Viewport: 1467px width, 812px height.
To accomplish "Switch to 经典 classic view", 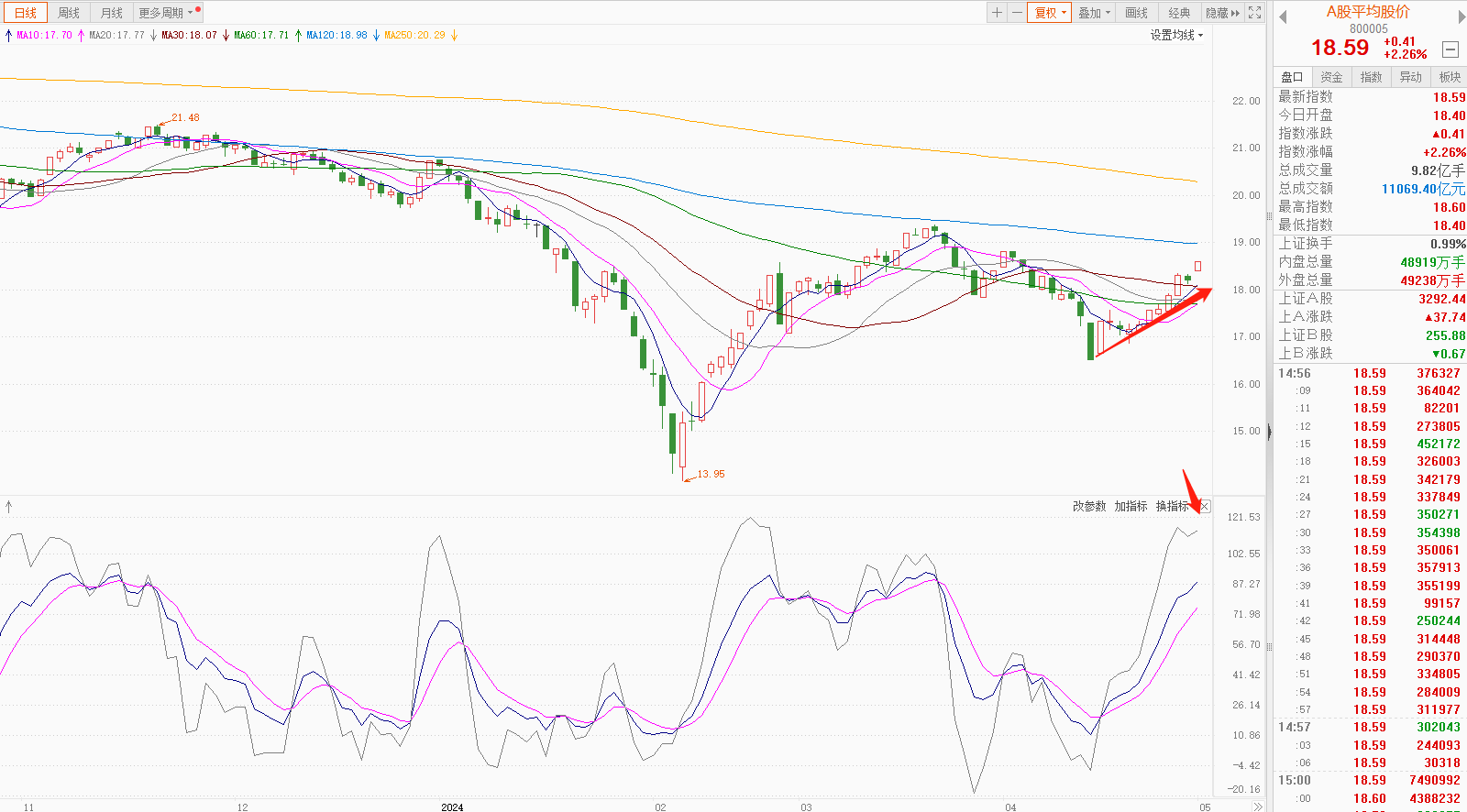I will [x=1179, y=13].
